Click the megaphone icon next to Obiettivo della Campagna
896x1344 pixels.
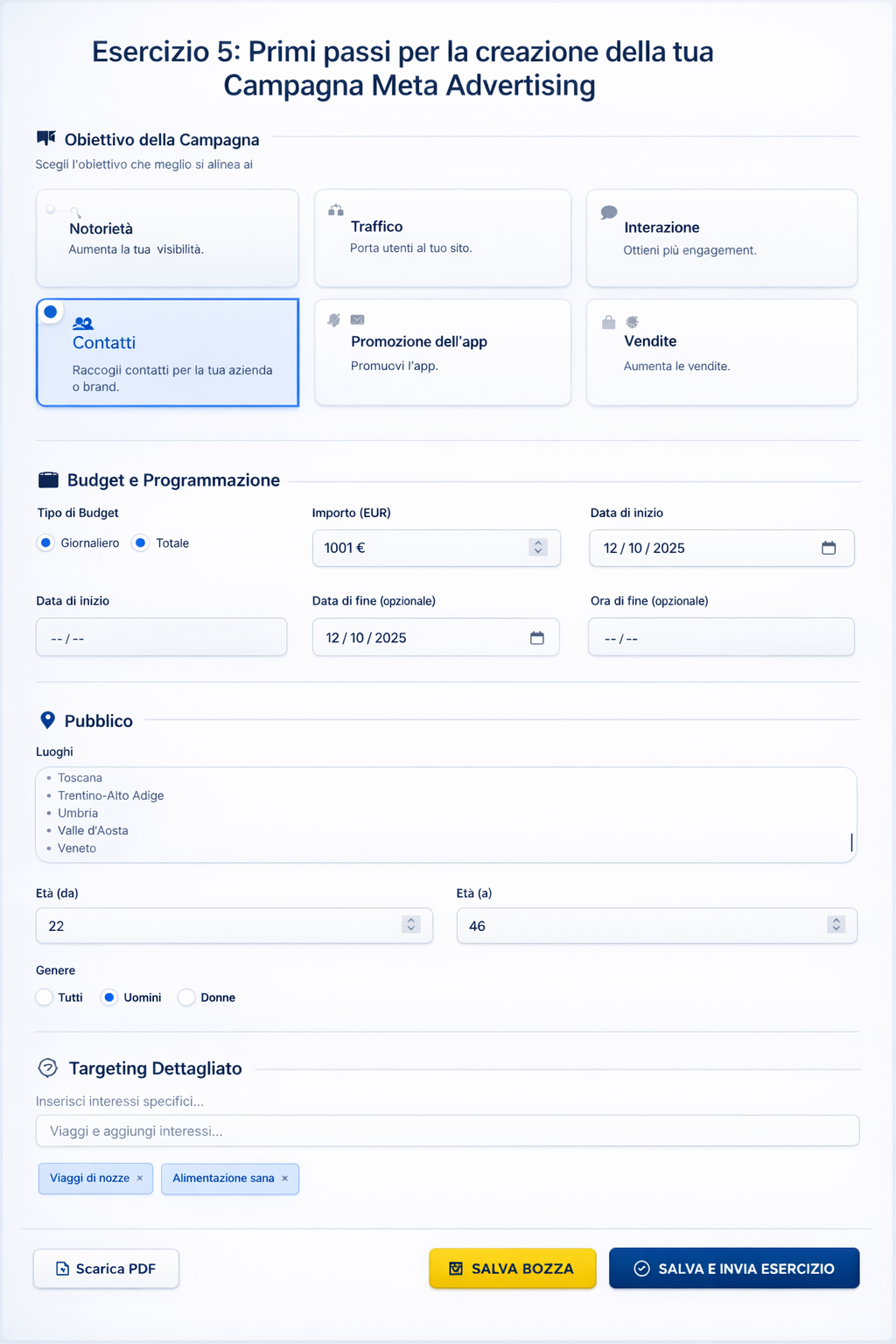[x=46, y=138]
